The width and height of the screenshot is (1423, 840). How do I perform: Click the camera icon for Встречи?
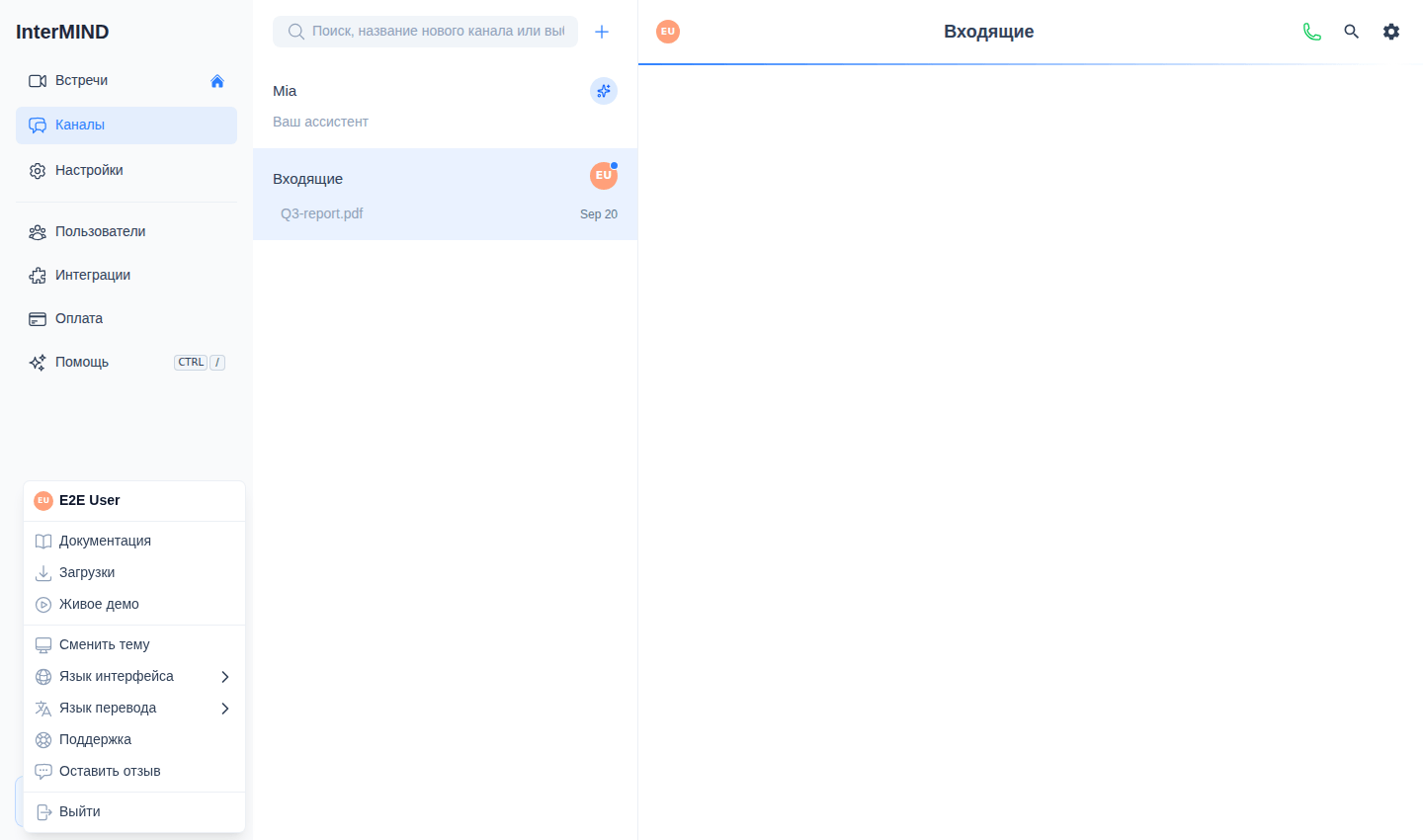click(38, 81)
